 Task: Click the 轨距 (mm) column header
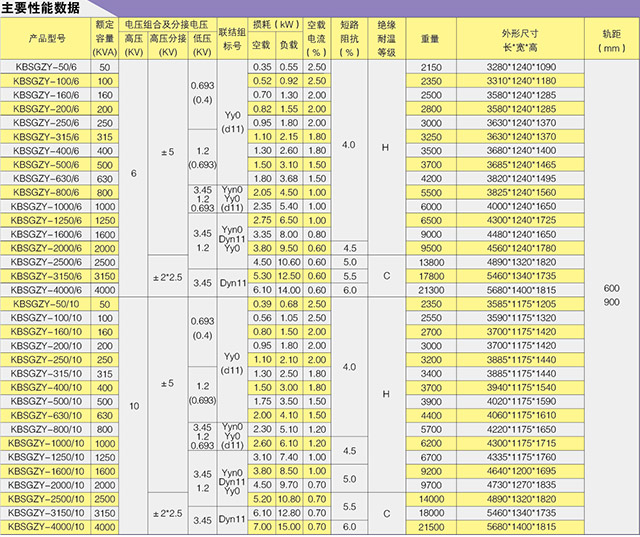point(611,39)
